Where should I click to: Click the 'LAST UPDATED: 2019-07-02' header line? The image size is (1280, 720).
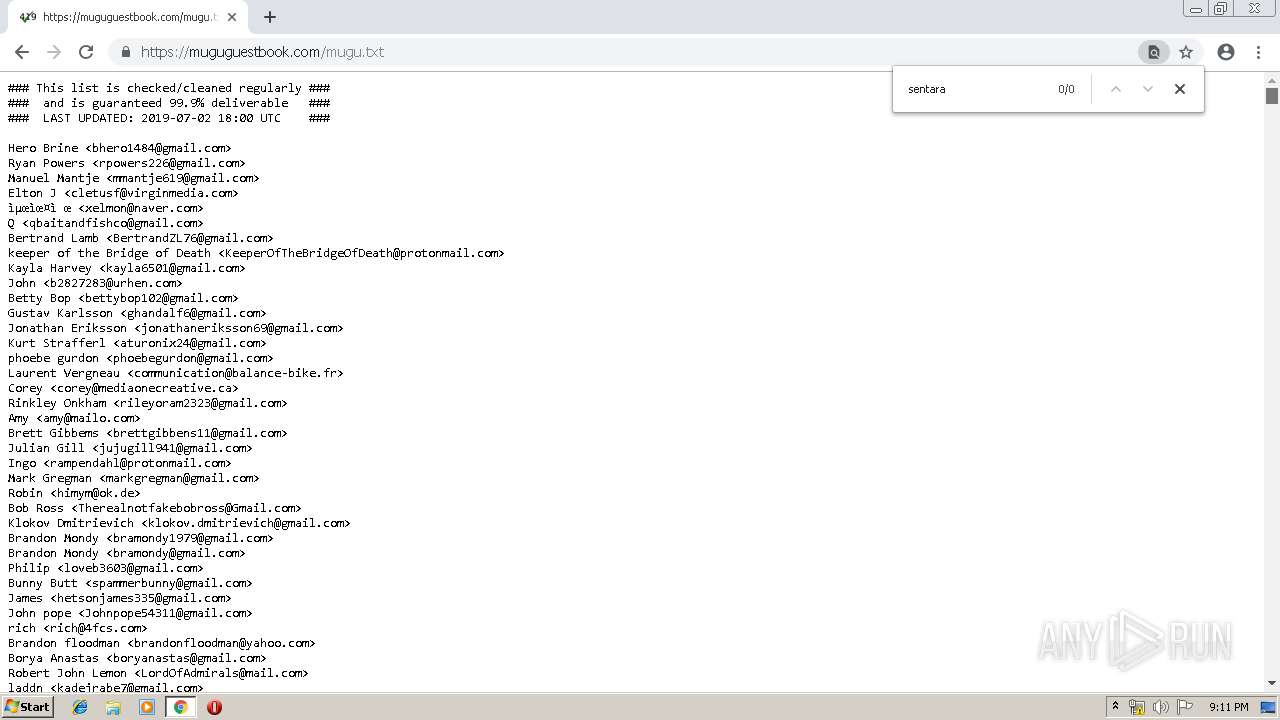pos(169,118)
